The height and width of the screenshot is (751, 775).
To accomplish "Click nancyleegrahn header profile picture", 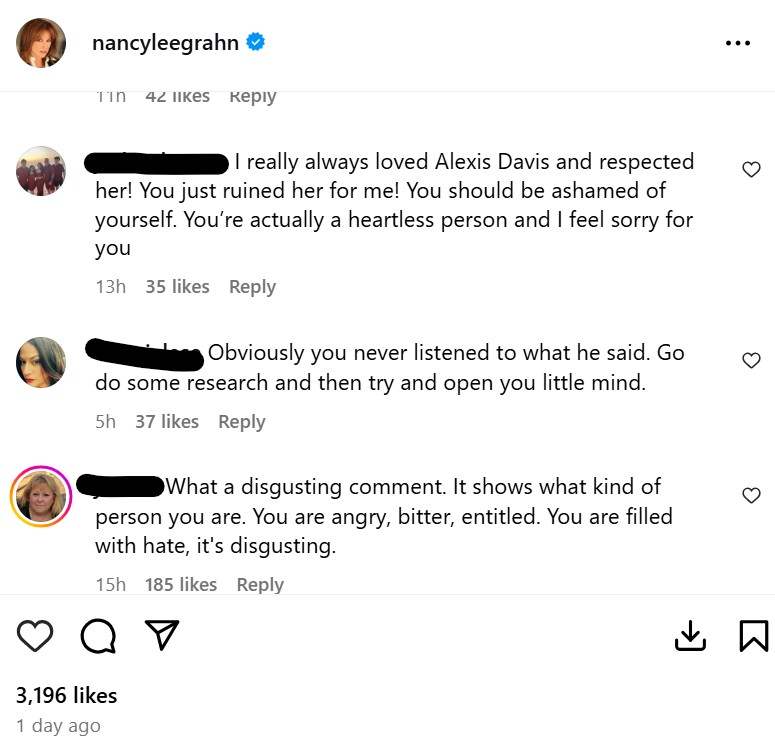I will pos(41,43).
